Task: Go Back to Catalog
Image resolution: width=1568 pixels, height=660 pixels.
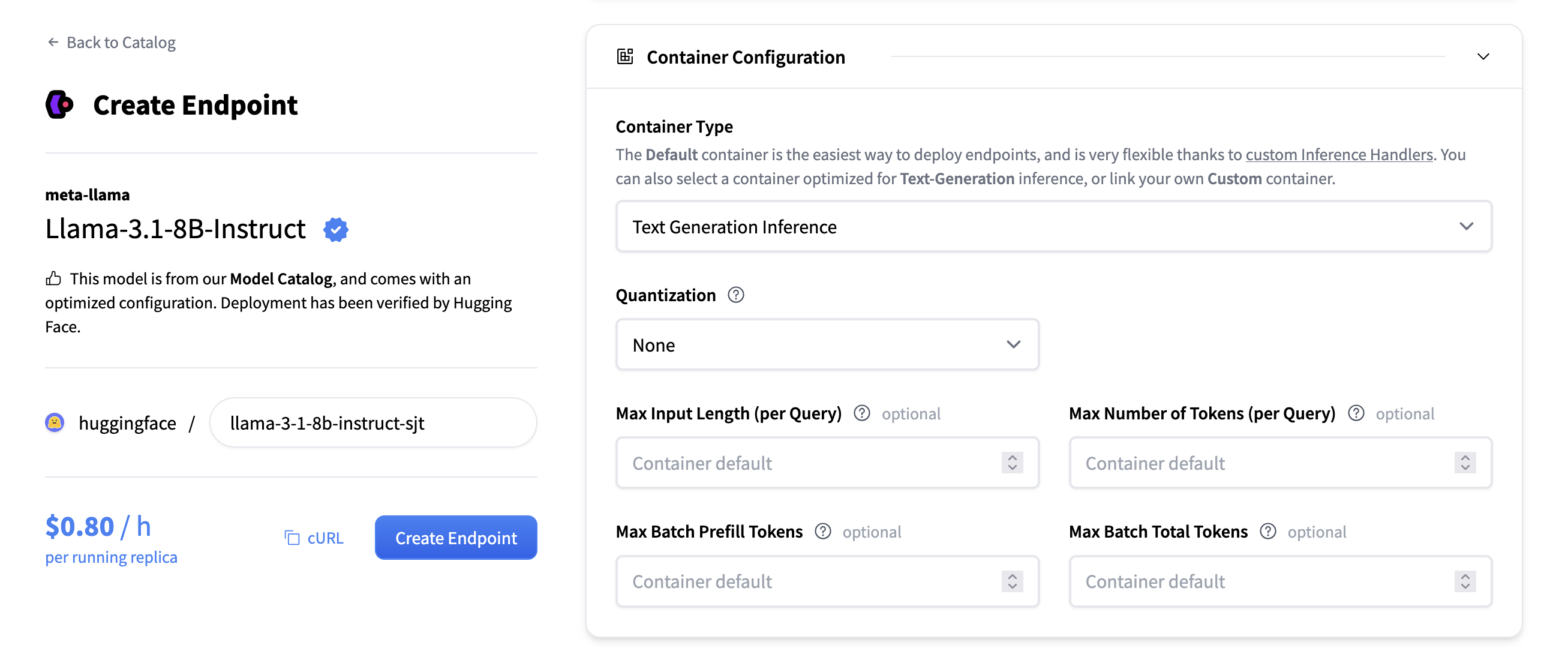Action: [x=112, y=42]
